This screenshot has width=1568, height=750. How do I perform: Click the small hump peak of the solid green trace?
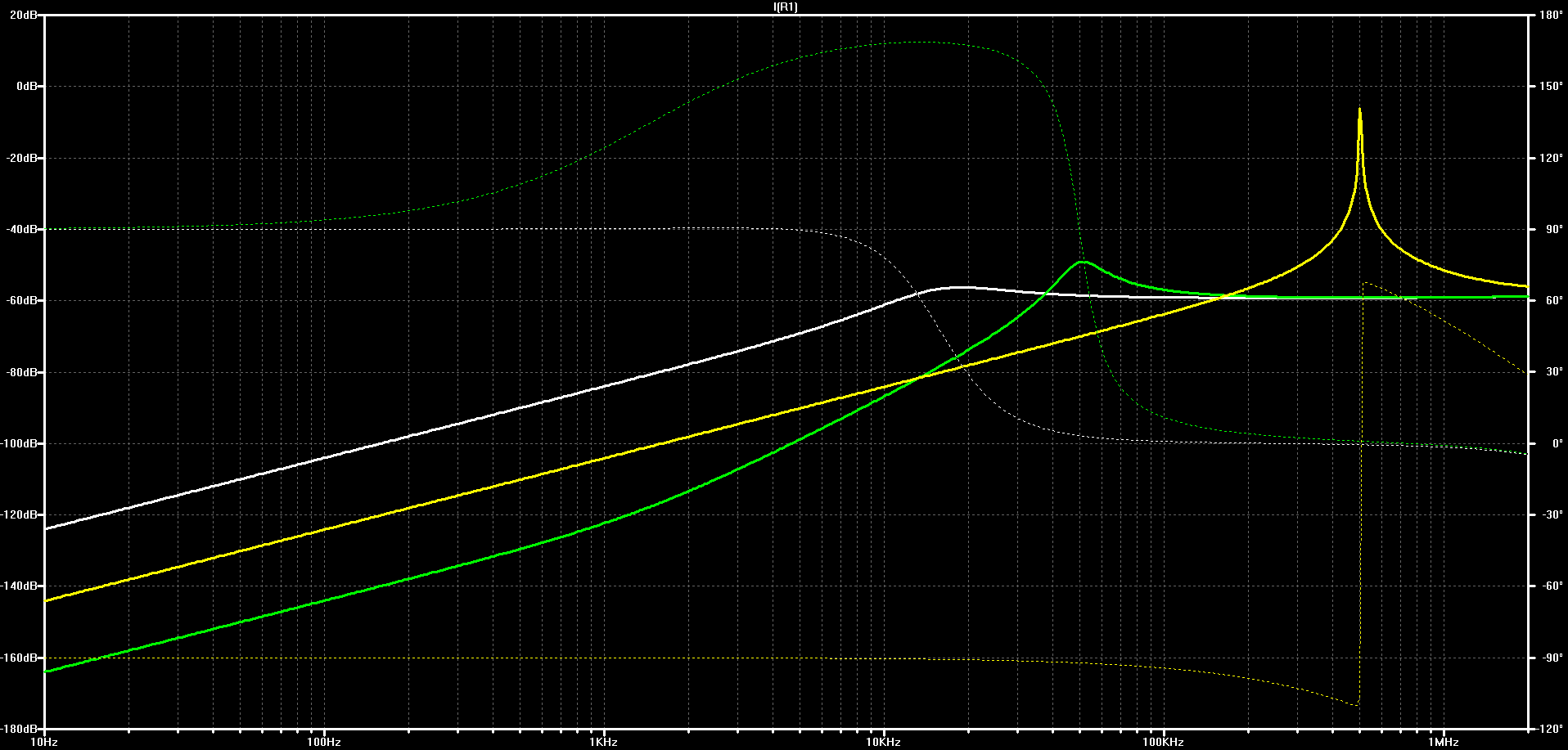click(1083, 262)
